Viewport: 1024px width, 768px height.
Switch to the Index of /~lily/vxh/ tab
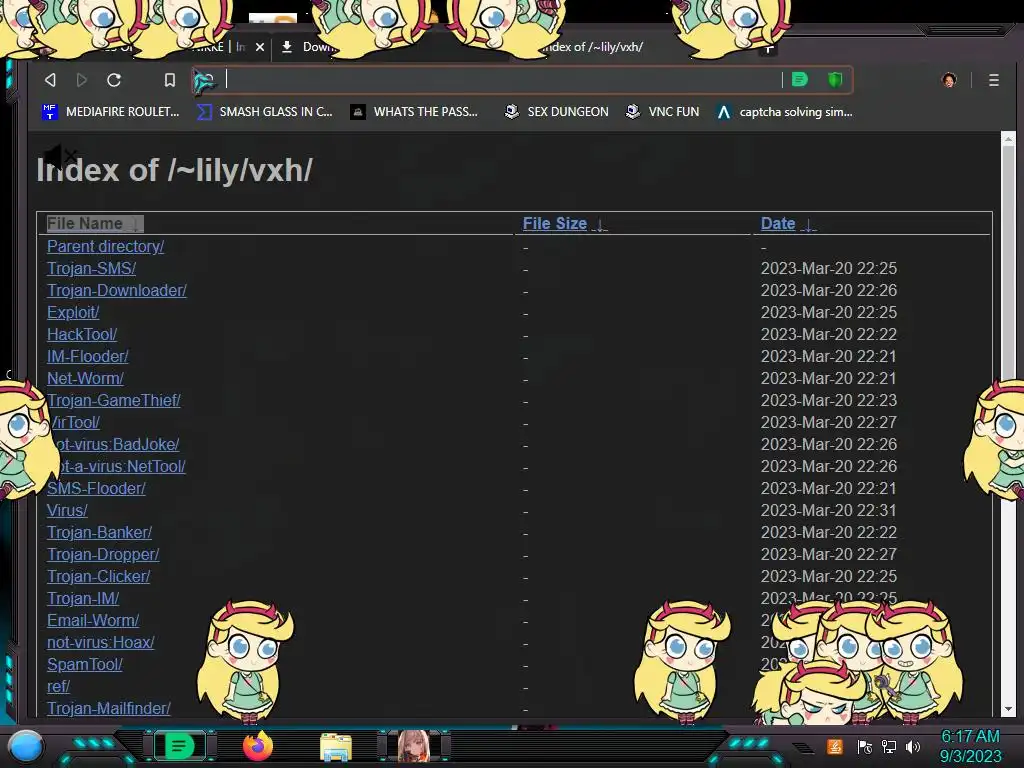(591, 47)
